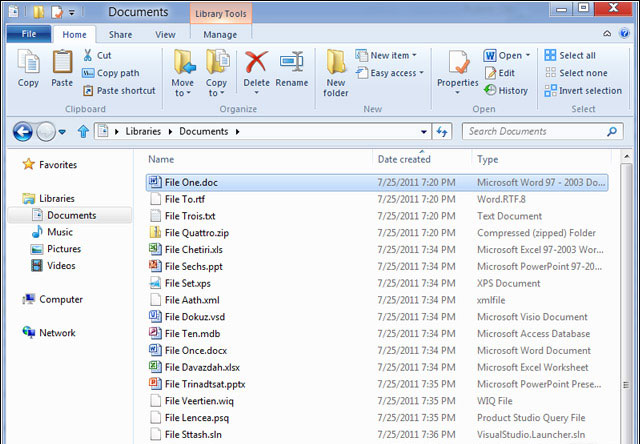This screenshot has height=444, width=640.
Task: Expand the arrow after Documents in address path
Action: point(238,131)
